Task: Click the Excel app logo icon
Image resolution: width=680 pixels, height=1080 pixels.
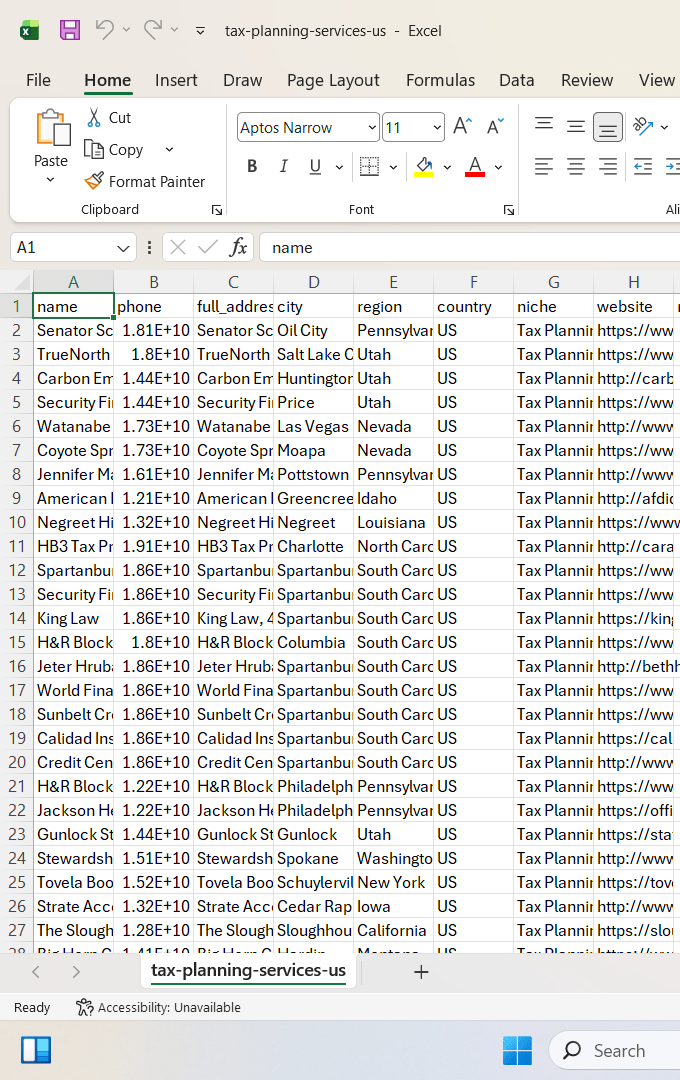Action: 30,30
